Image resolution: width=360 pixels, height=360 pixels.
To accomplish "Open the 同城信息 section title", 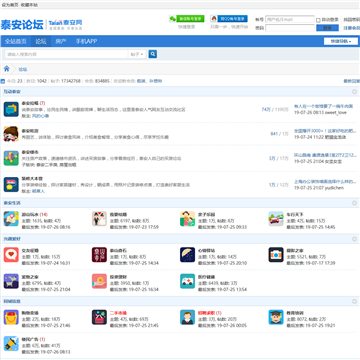I will coord(12,301).
